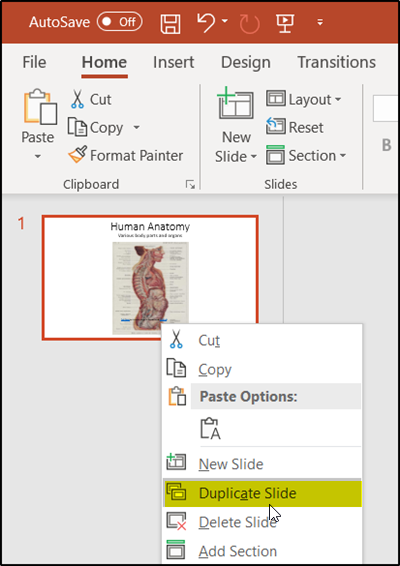This screenshot has width=400, height=566.
Task: Click the Undo arrow icon
Action: 206,22
